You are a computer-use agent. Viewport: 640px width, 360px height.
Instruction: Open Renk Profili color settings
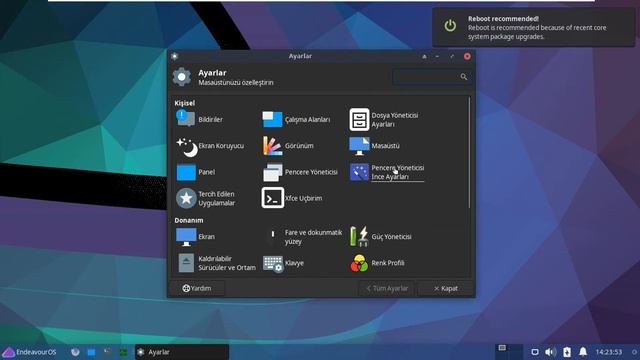pyautogui.click(x=377, y=263)
